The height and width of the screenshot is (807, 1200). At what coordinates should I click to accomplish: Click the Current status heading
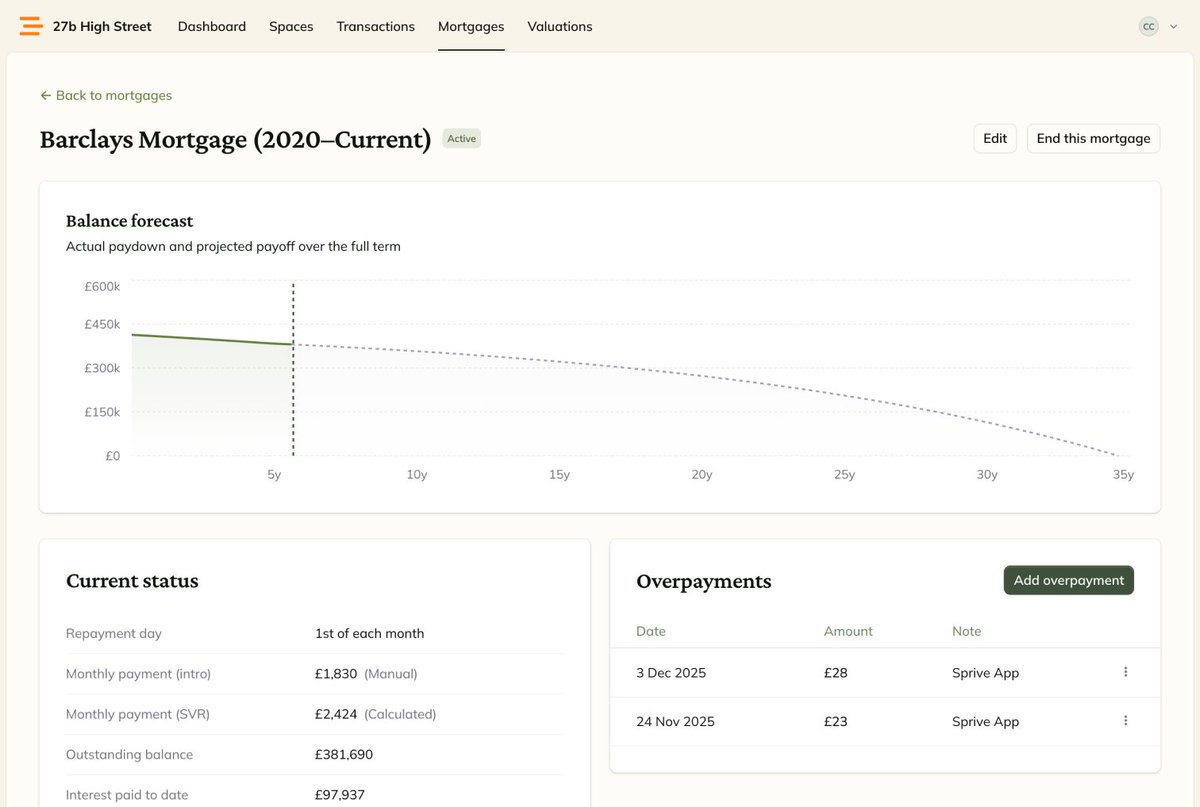point(132,581)
